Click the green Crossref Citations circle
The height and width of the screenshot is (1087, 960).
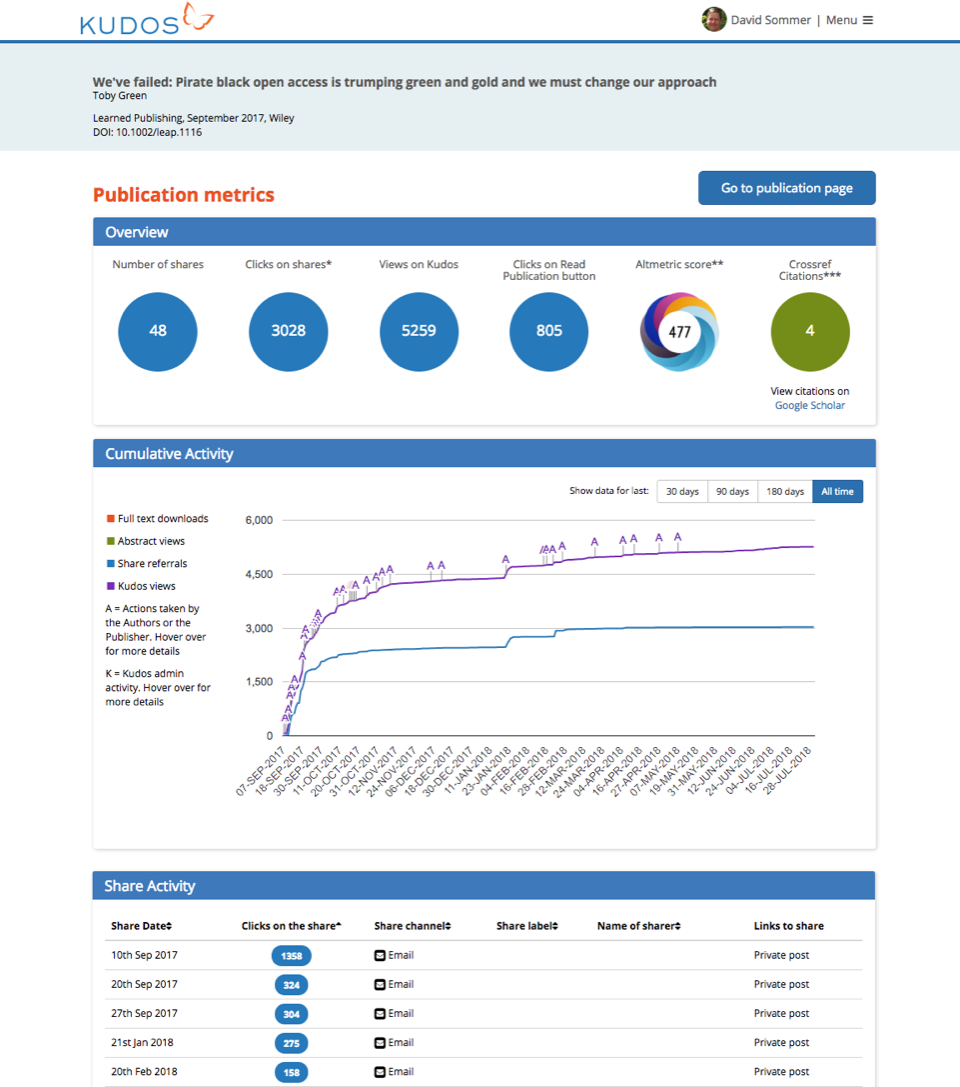[x=810, y=331]
